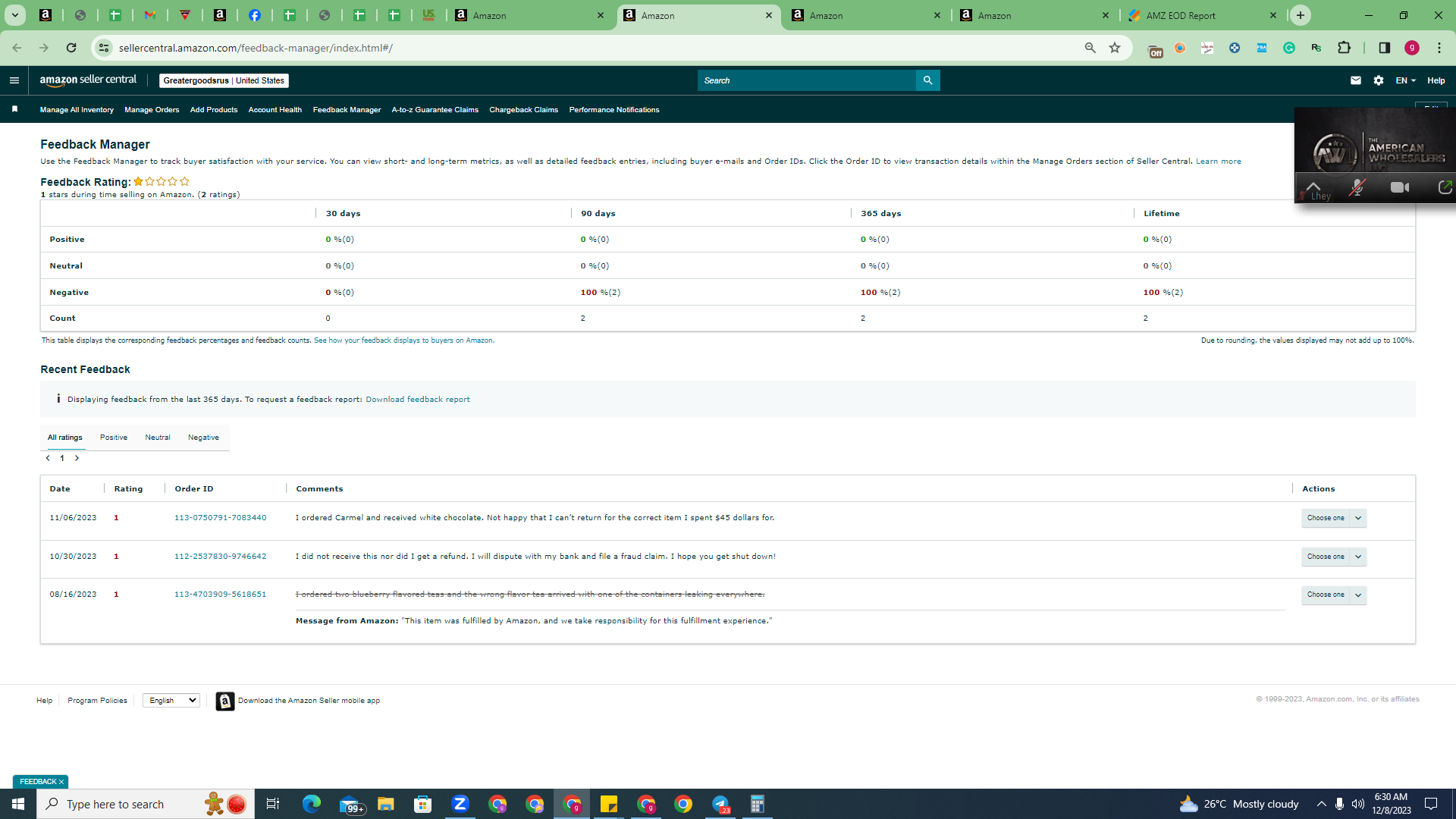Open order 113-0750791-7083440

221,518
